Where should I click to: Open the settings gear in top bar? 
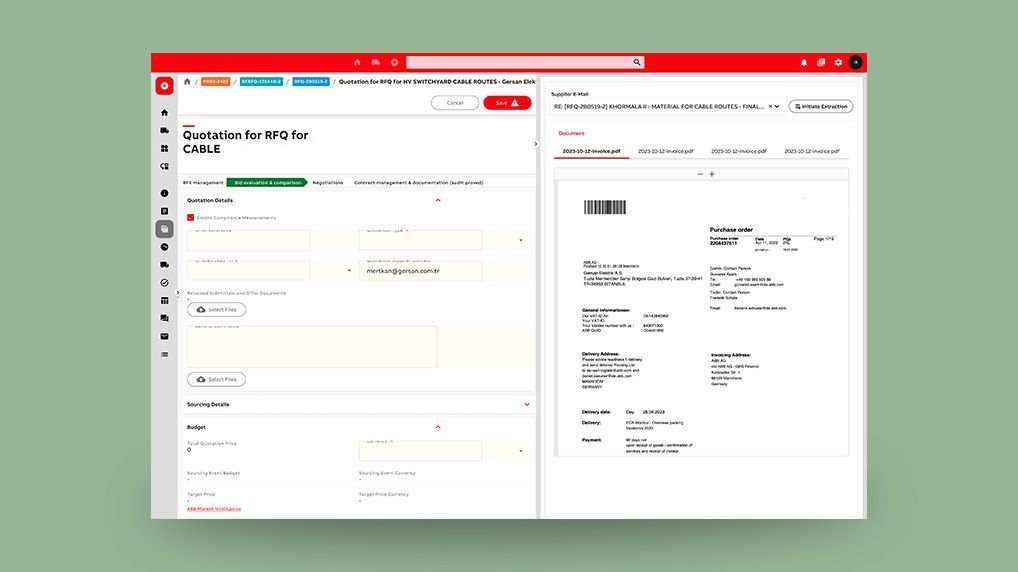[x=838, y=62]
